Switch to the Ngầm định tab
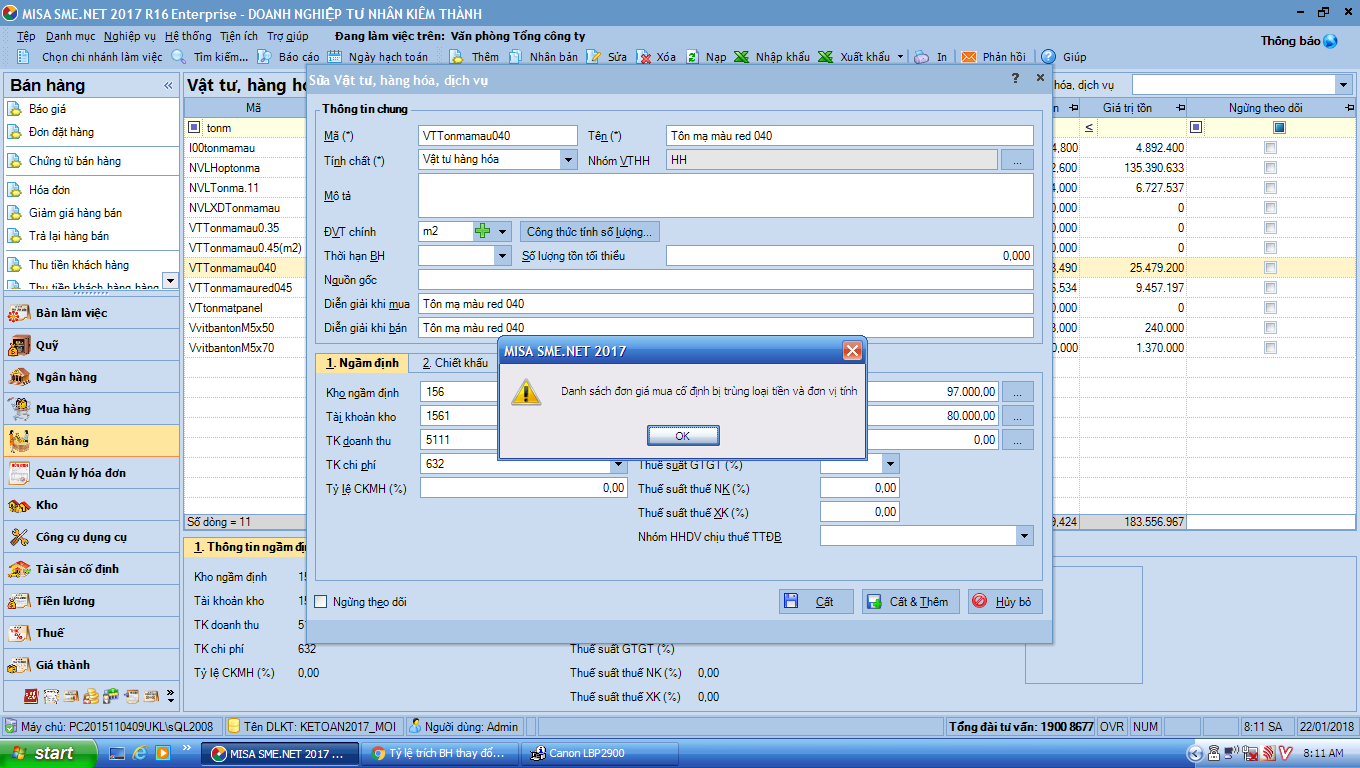The width and height of the screenshot is (1360, 768). 362,363
